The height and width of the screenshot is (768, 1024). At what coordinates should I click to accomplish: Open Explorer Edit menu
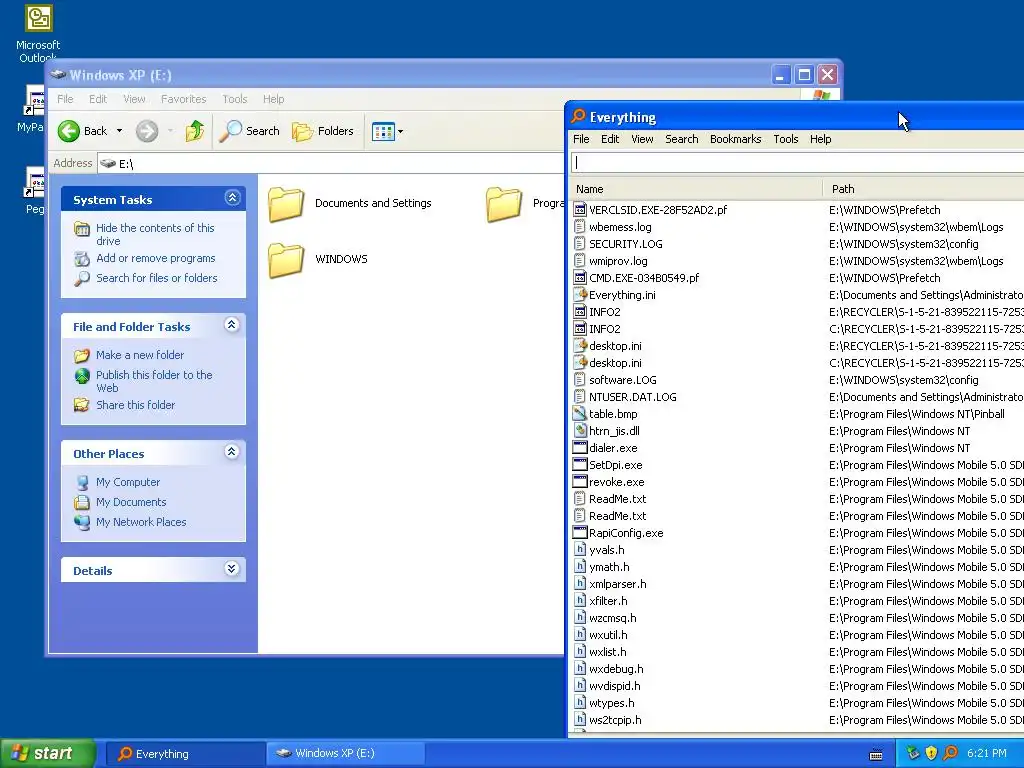[98, 99]
